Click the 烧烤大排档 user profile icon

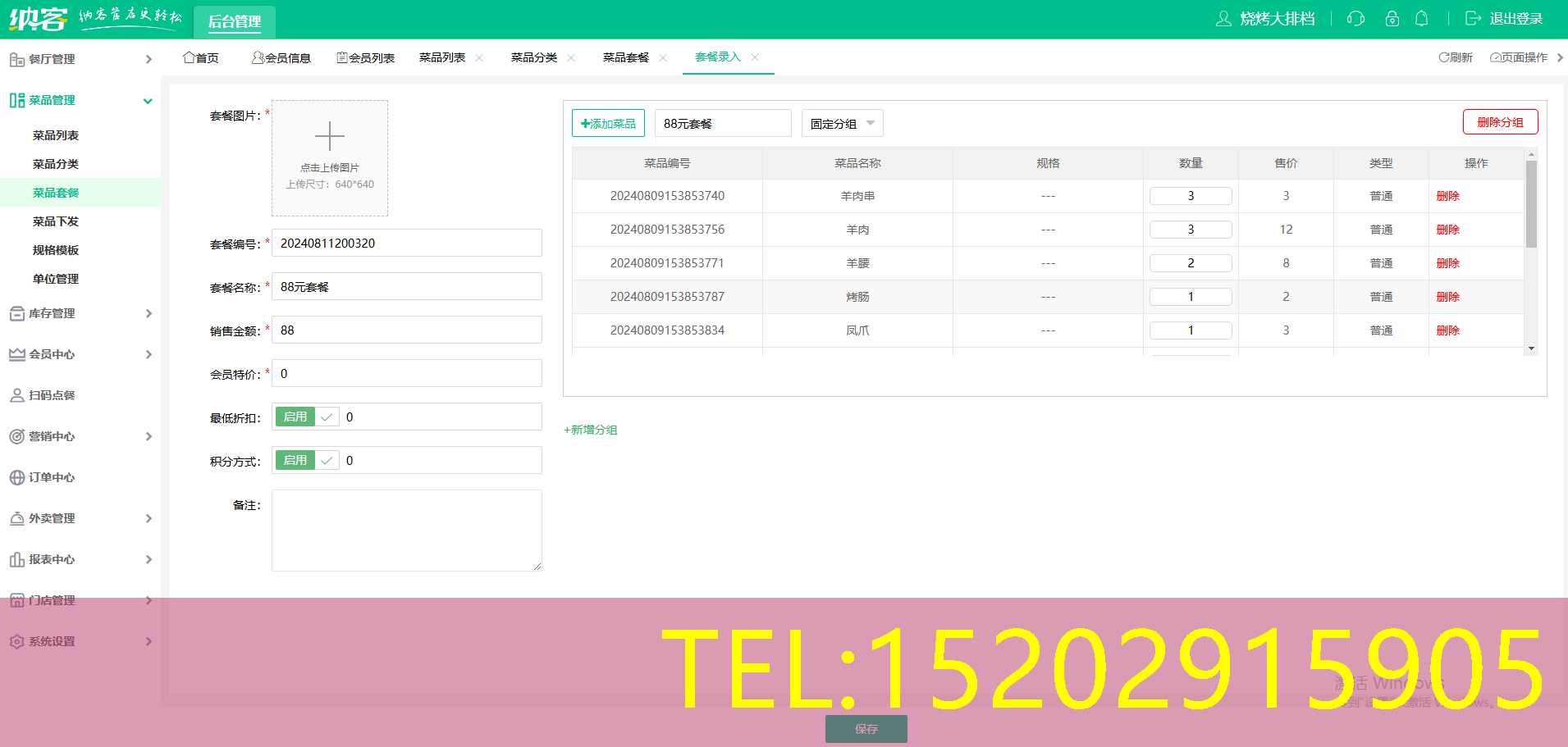pos(1223,19)
